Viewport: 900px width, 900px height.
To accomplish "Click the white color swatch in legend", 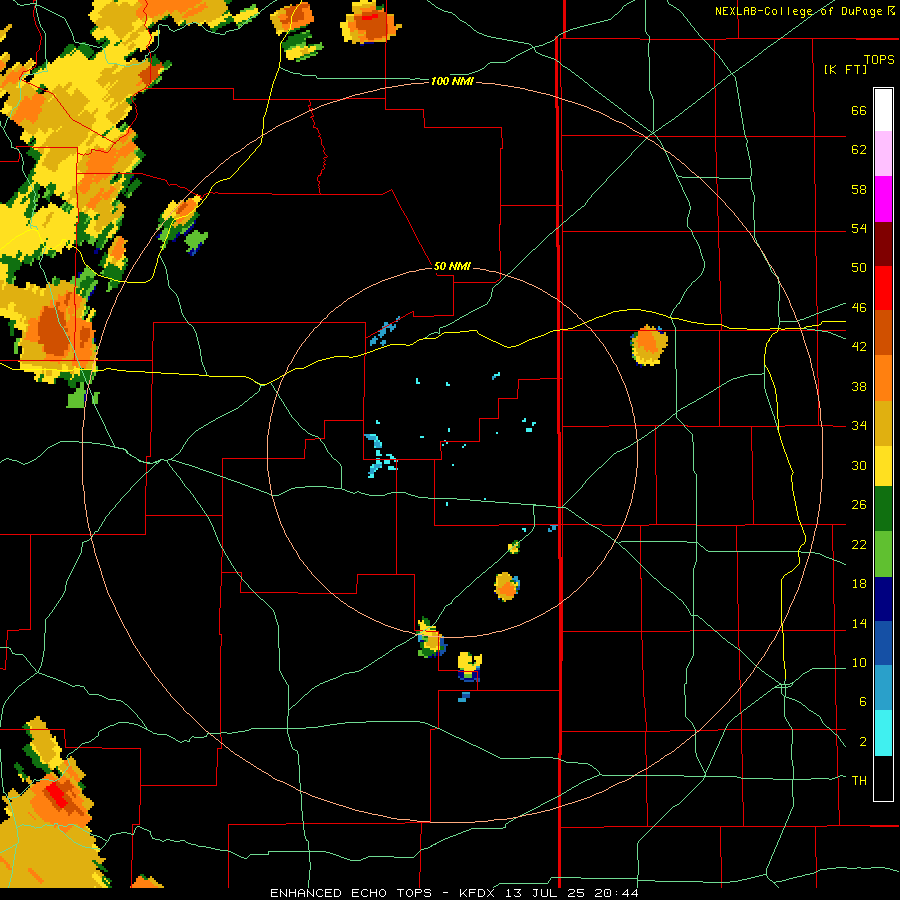I will tap(883, 110).
